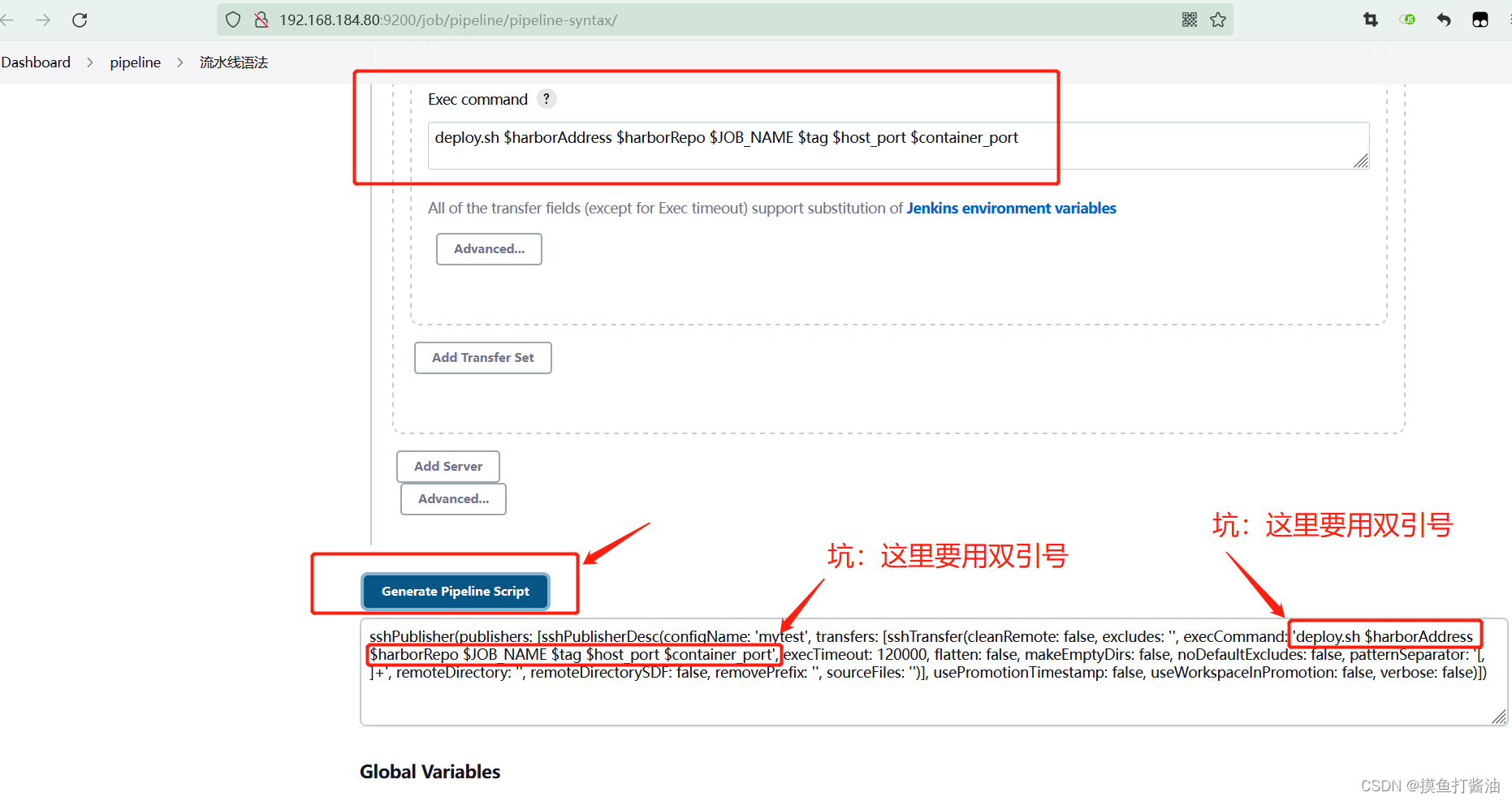Click the green extension icon in toolbar

click(1408, 19)
